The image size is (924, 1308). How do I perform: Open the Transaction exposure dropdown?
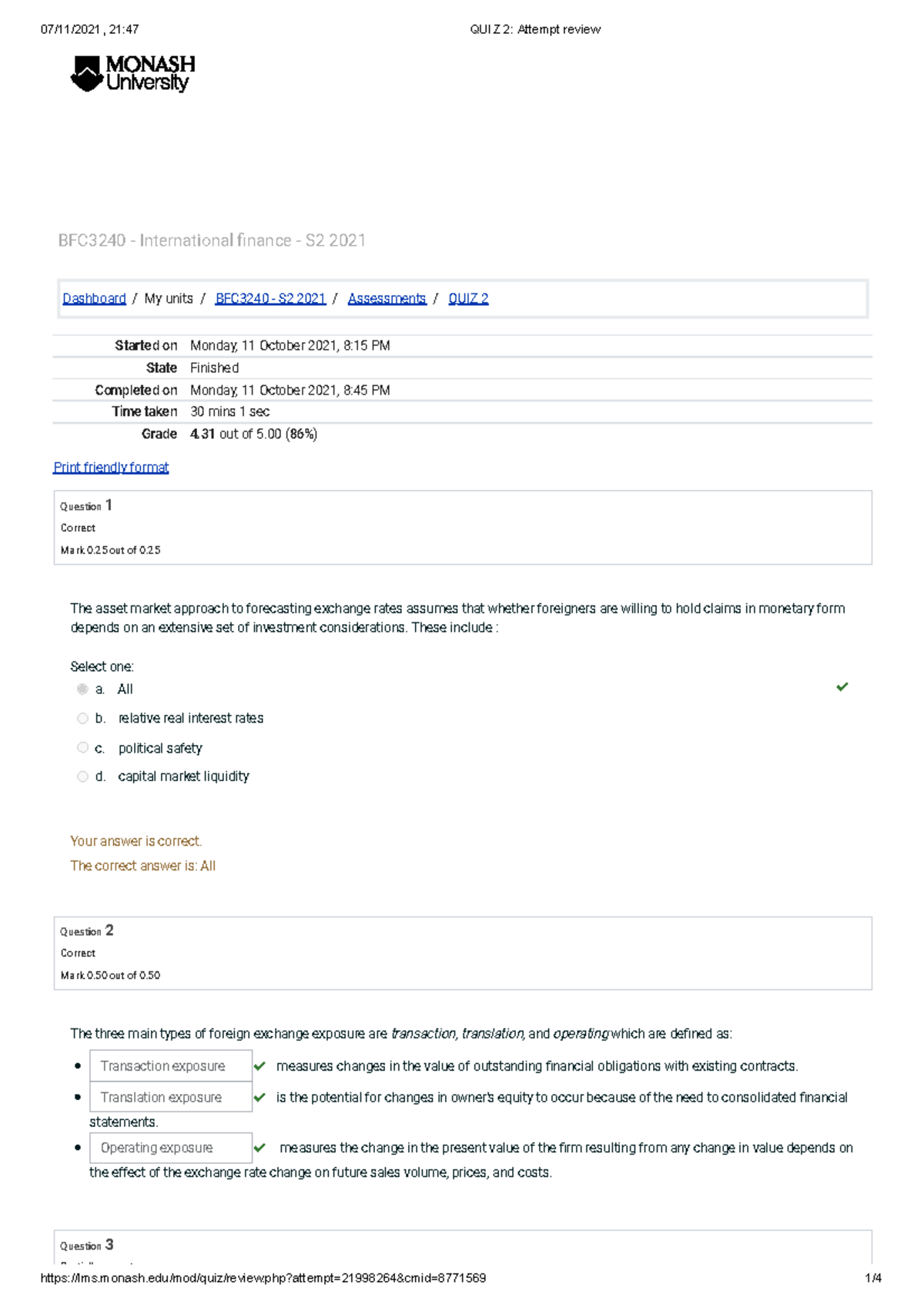tap(170, 1066)
